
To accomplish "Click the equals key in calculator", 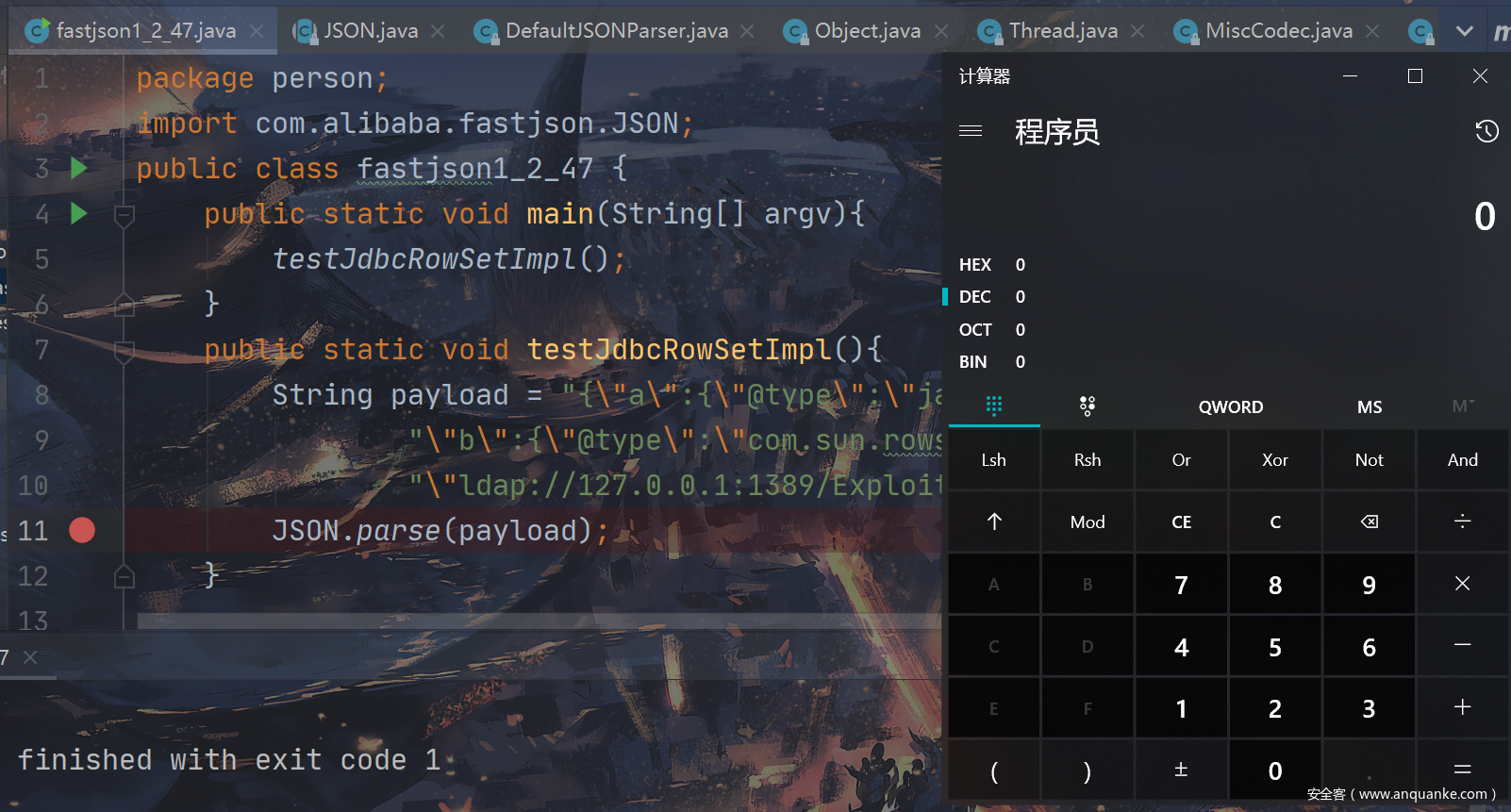I will (1463, 770).
